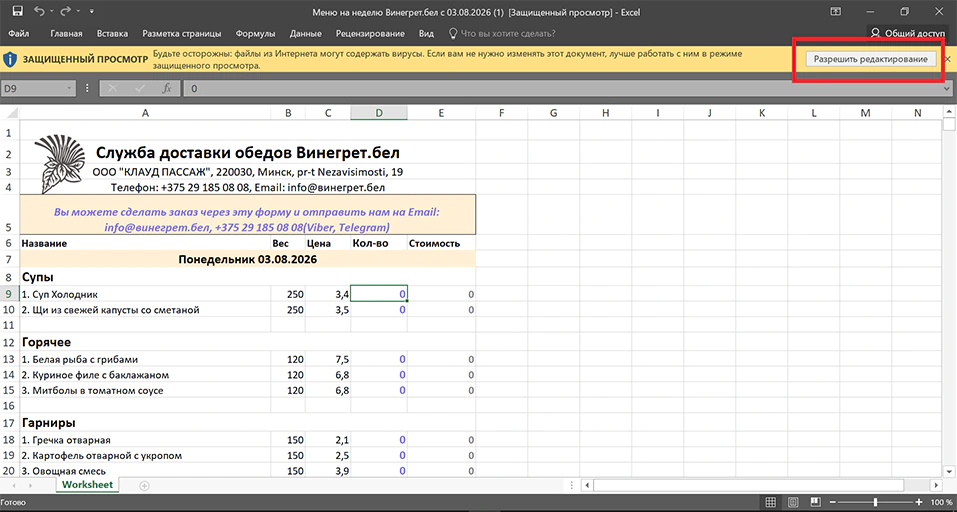Switch to Page Break Preview icon

coord(814,502)
